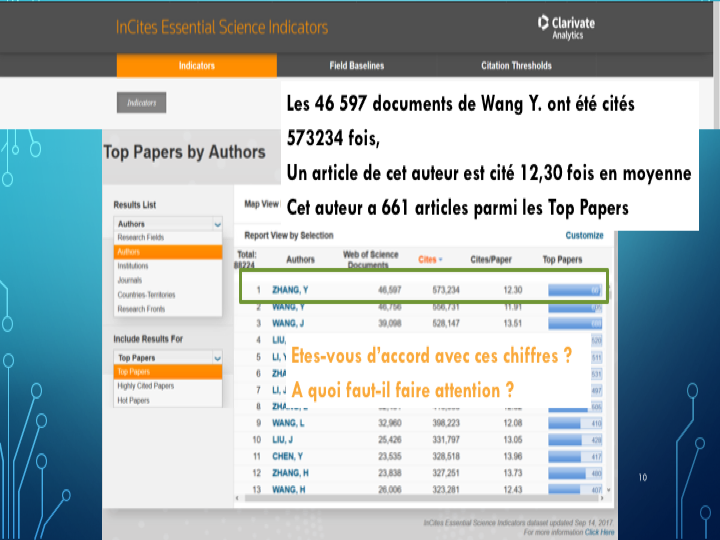Screen dimensions: 720x540
Task: Click the Customize link
Action: [x=584, y=235]
